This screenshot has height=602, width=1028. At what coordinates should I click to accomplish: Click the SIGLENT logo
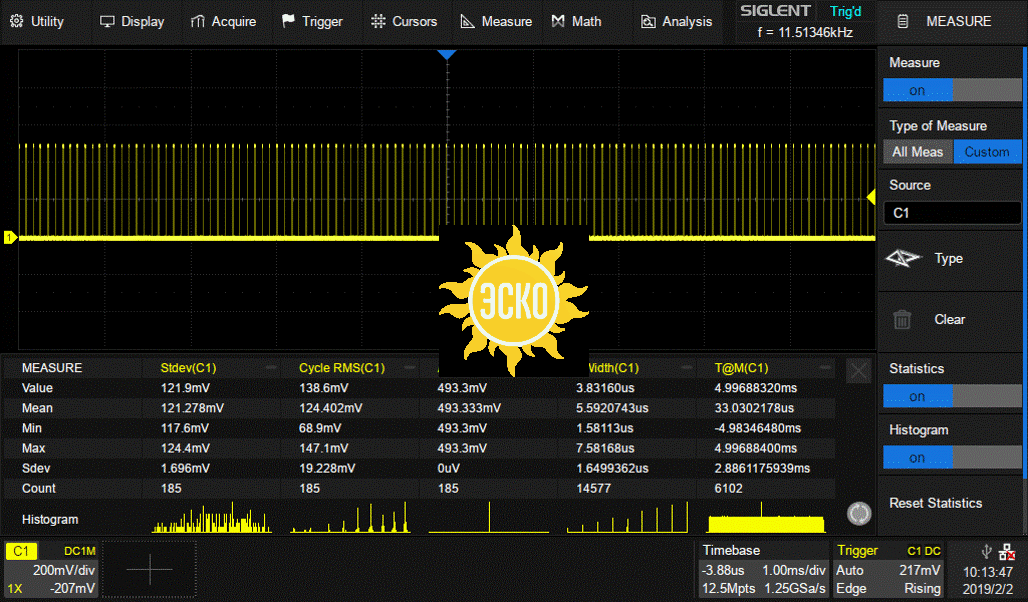click(x=776, y=10)
